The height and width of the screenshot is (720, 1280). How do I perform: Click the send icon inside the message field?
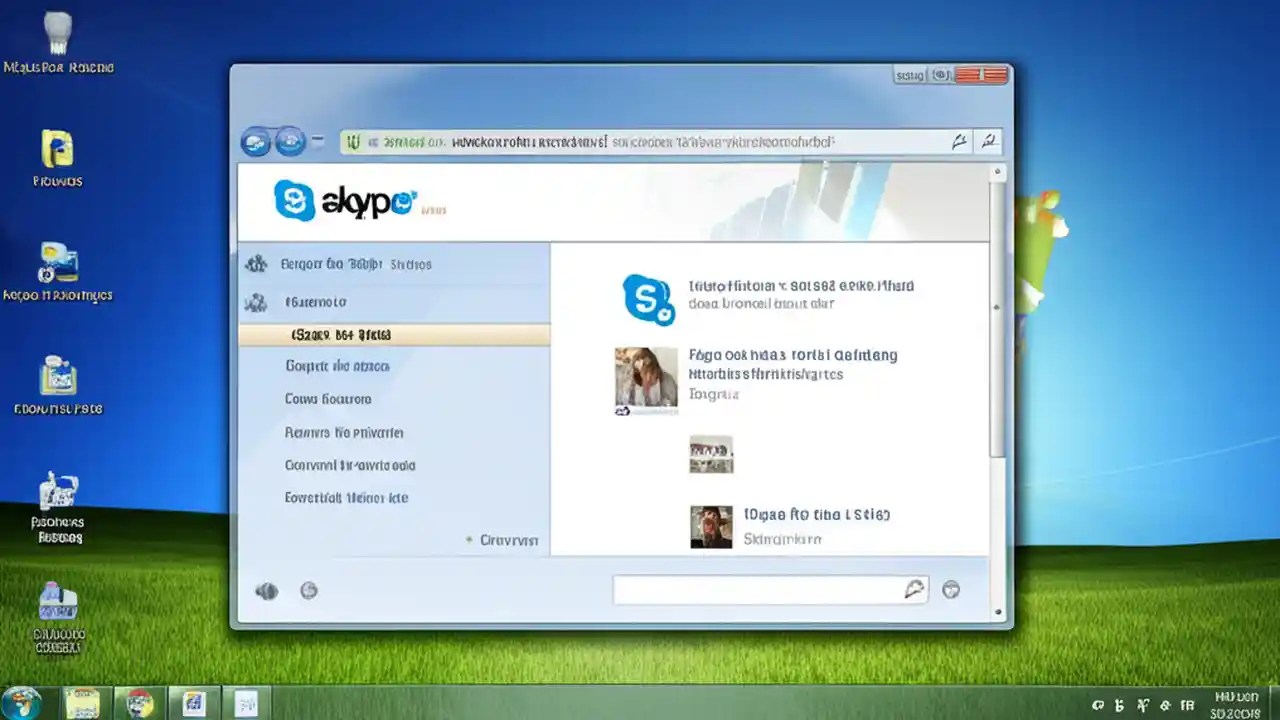[x=914, y=590]
